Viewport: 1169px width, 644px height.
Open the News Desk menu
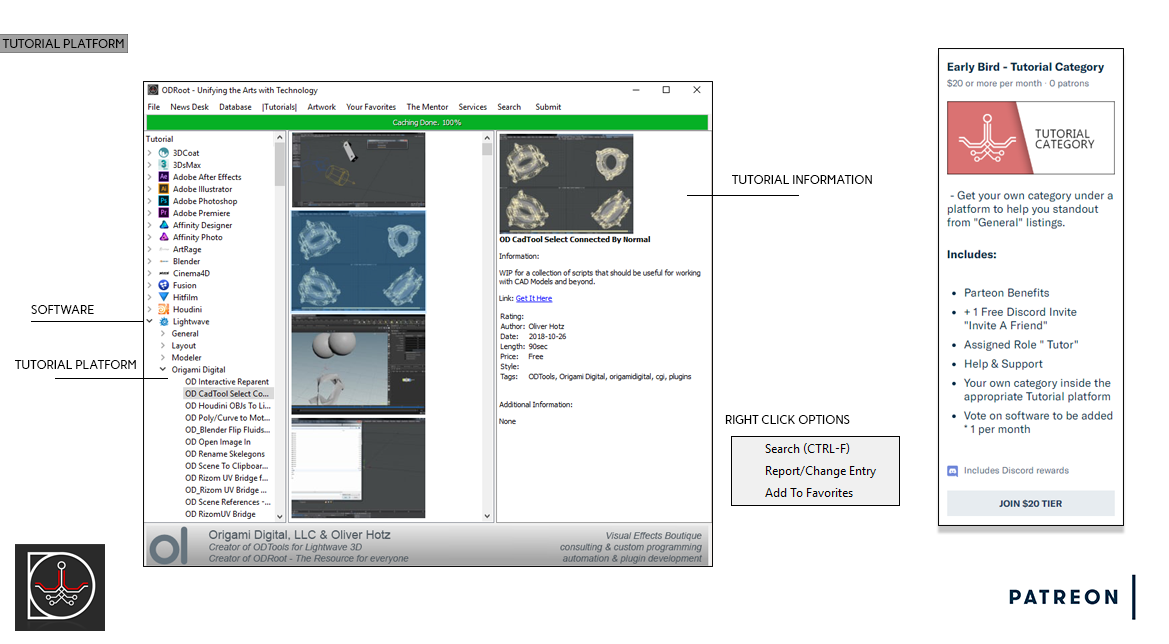click(x=189, y=107)
